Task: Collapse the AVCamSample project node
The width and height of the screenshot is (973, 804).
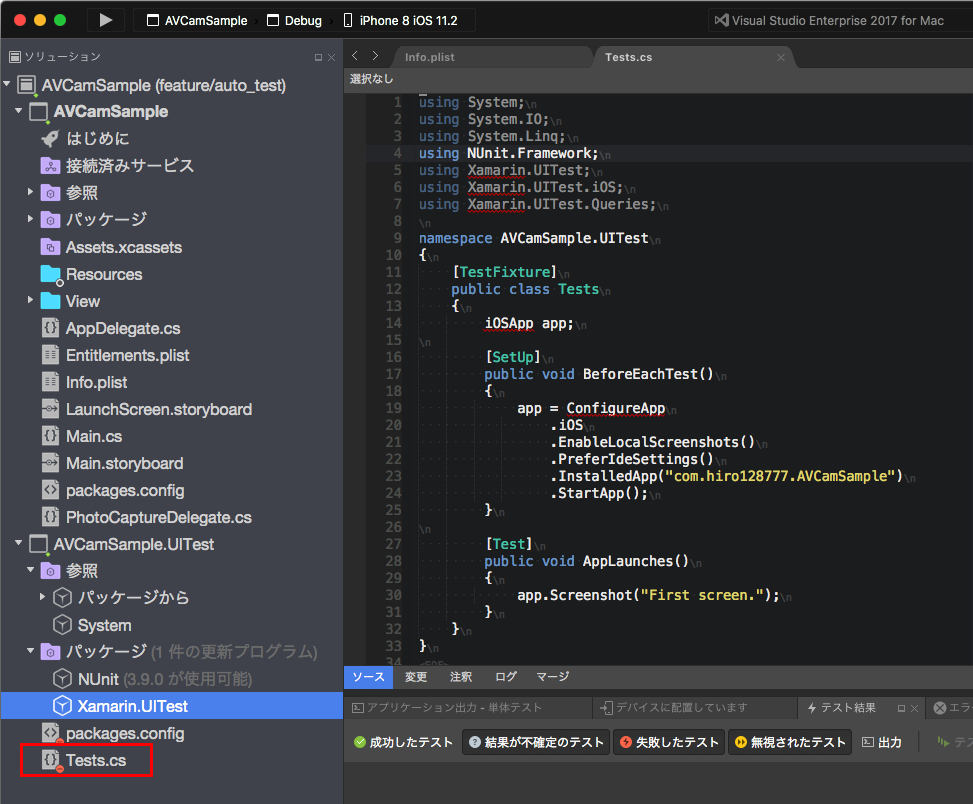Action: 19,110
